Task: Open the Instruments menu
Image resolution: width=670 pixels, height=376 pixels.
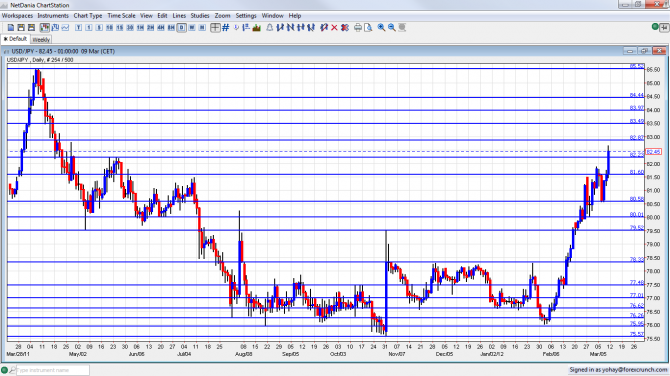Action: click(x=53, y=16)
